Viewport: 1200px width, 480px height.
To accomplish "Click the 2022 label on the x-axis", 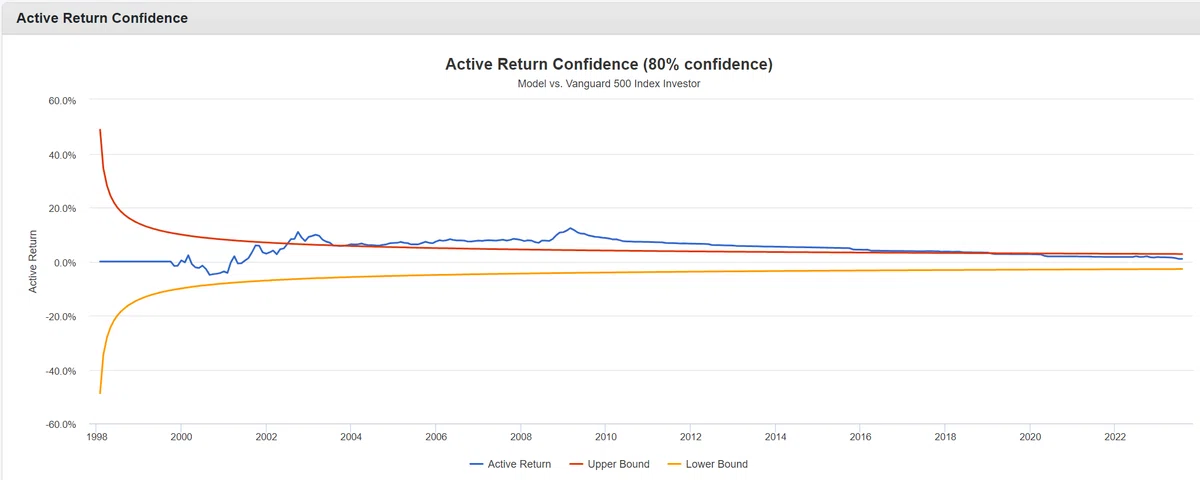I will (1115, 437).
